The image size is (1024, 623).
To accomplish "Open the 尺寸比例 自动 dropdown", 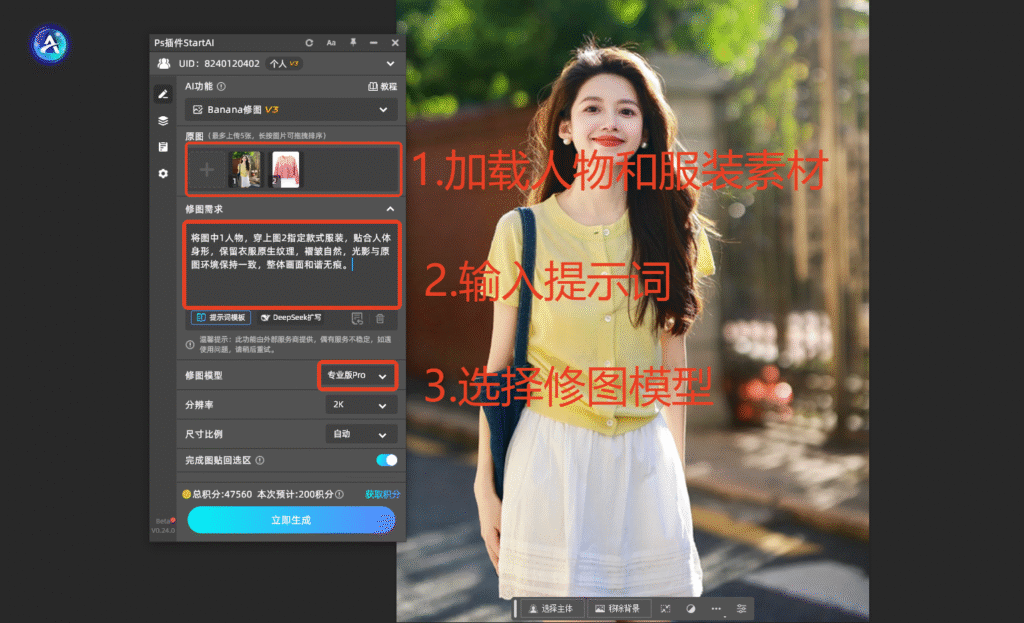I will coord(360,435).
